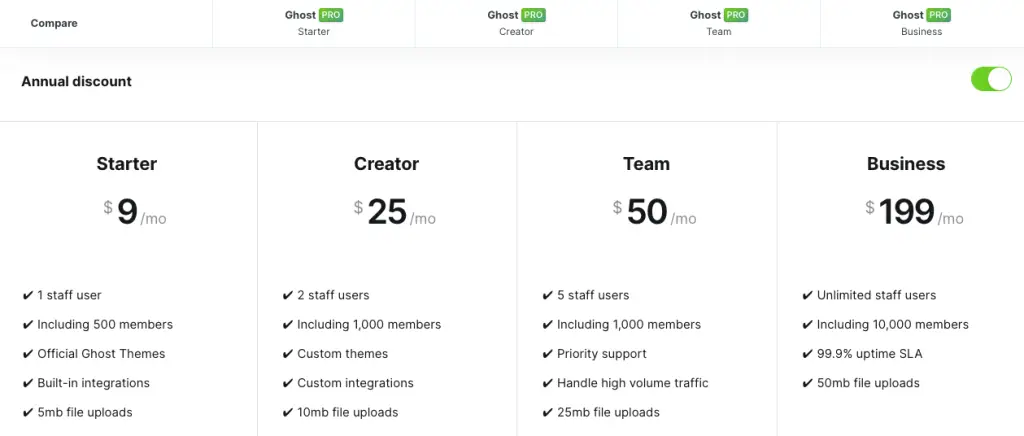Click the checkmark beside 'Unlimited staff users'
The image size is (1024, 436).
coord(807,296)
